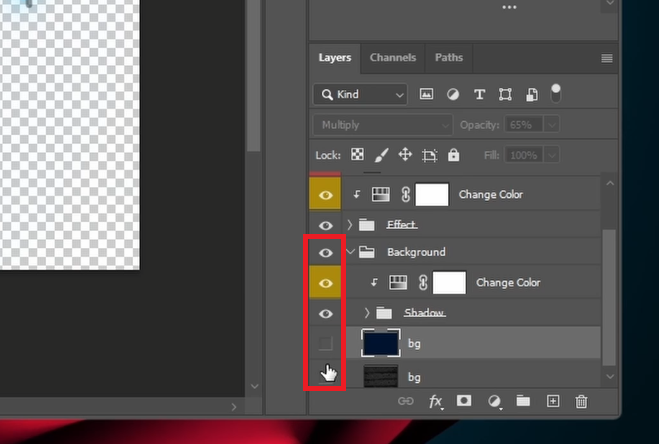Toggle Background Change Color mask link

[423, 283]
